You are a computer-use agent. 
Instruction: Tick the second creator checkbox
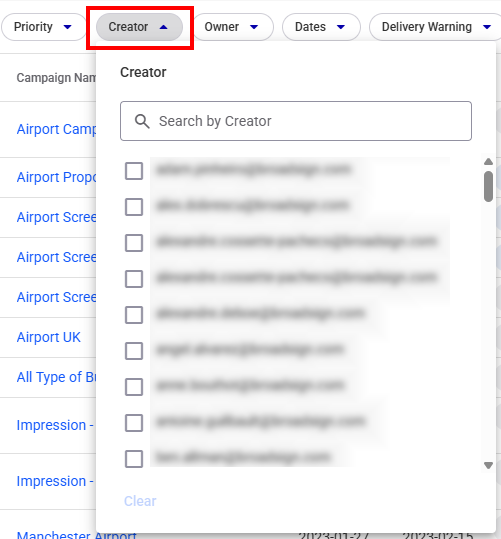pyautogui.click(x=134, y=207)
